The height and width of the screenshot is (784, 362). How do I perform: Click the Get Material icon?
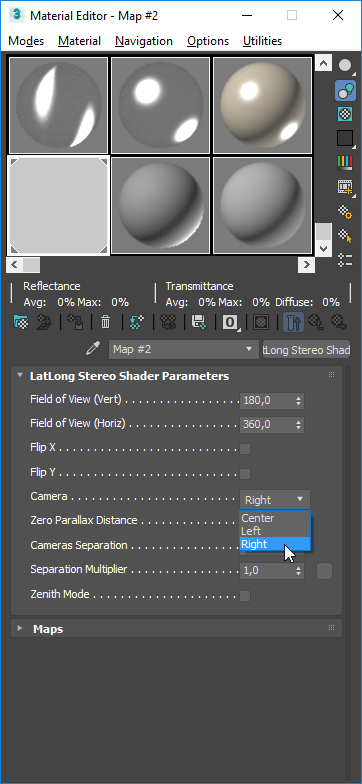(21, 322)
